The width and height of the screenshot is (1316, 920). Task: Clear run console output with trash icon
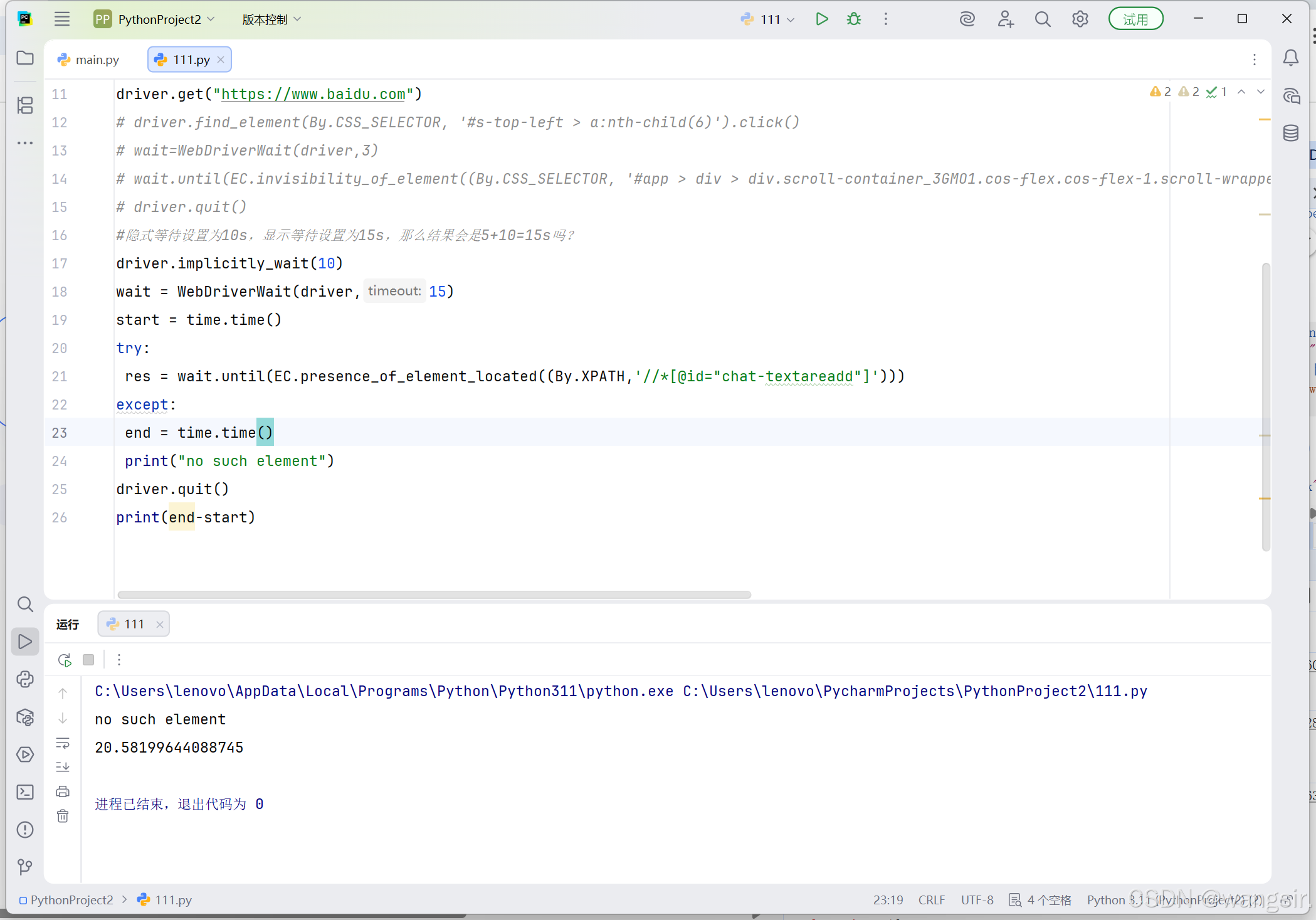pos(63,816)
